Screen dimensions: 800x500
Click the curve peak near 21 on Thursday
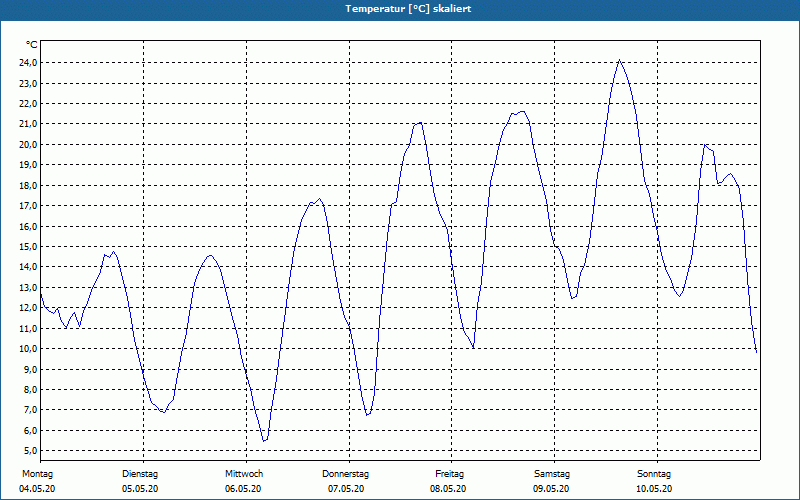(x=420, y=122)
